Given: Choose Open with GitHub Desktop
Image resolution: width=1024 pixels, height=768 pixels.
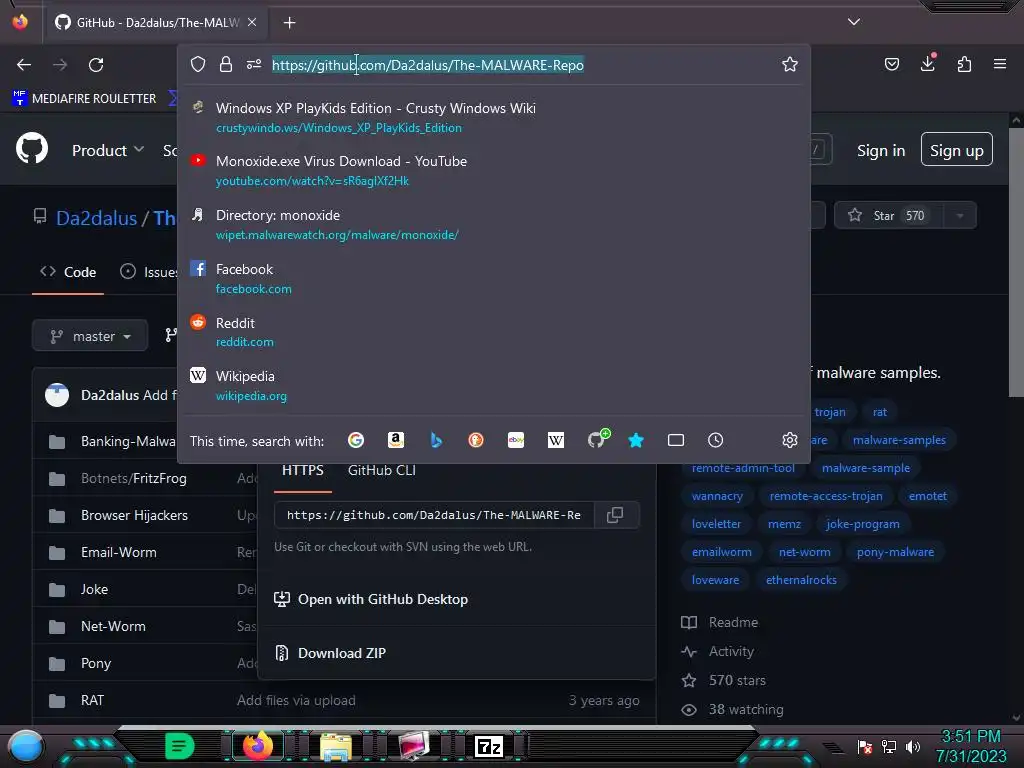Looking at the screenshot, I should (371, 600).
